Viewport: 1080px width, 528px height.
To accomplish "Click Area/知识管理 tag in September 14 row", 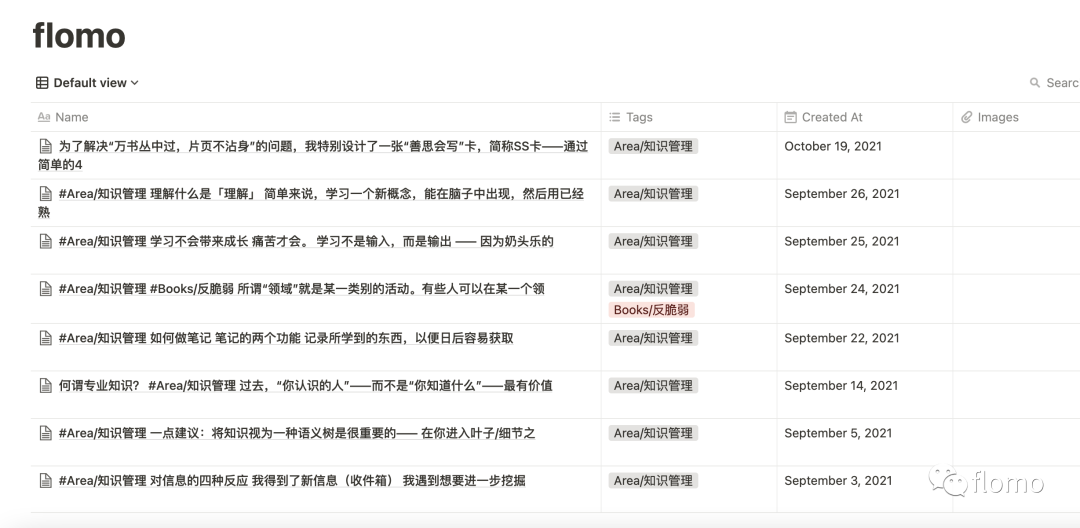I will [x=653, y=386].
